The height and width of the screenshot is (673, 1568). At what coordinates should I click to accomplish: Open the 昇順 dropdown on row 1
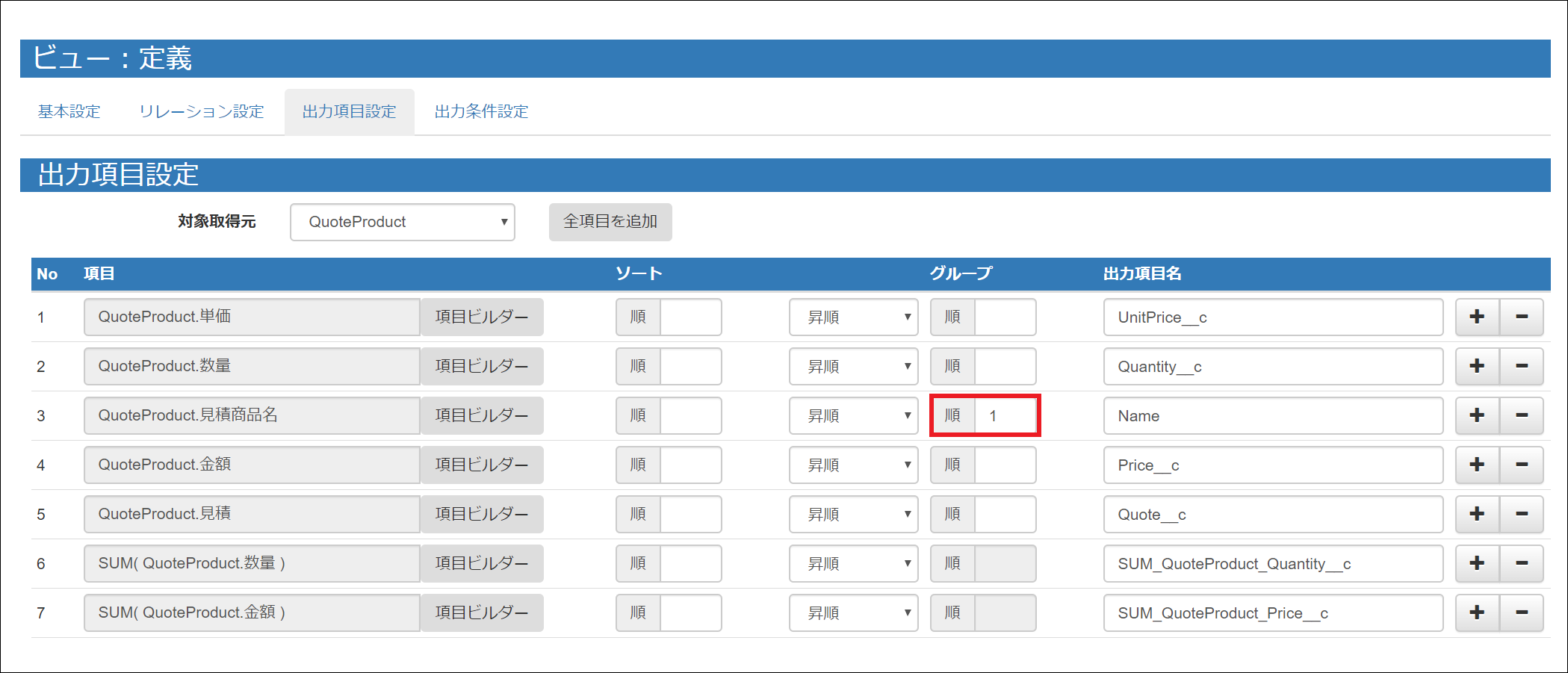(852, 317)
